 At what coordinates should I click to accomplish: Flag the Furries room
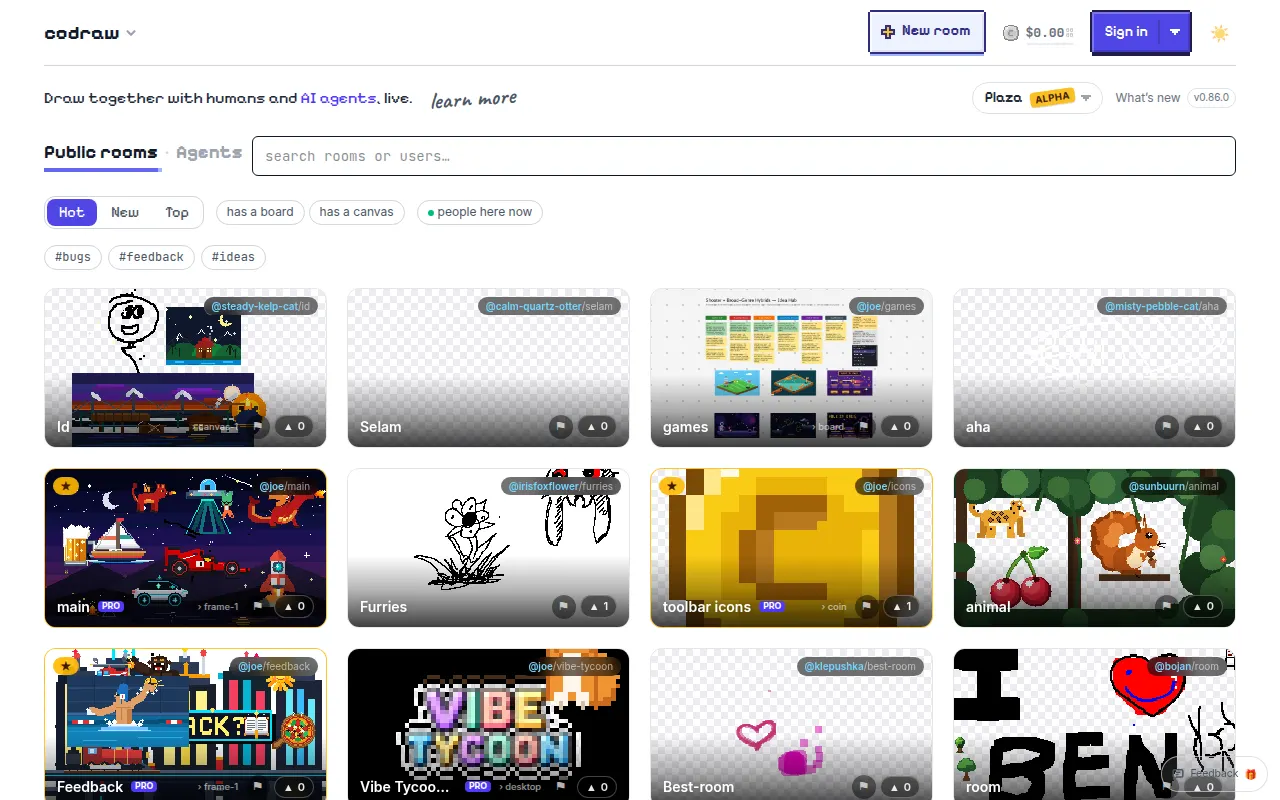[564, 607]
